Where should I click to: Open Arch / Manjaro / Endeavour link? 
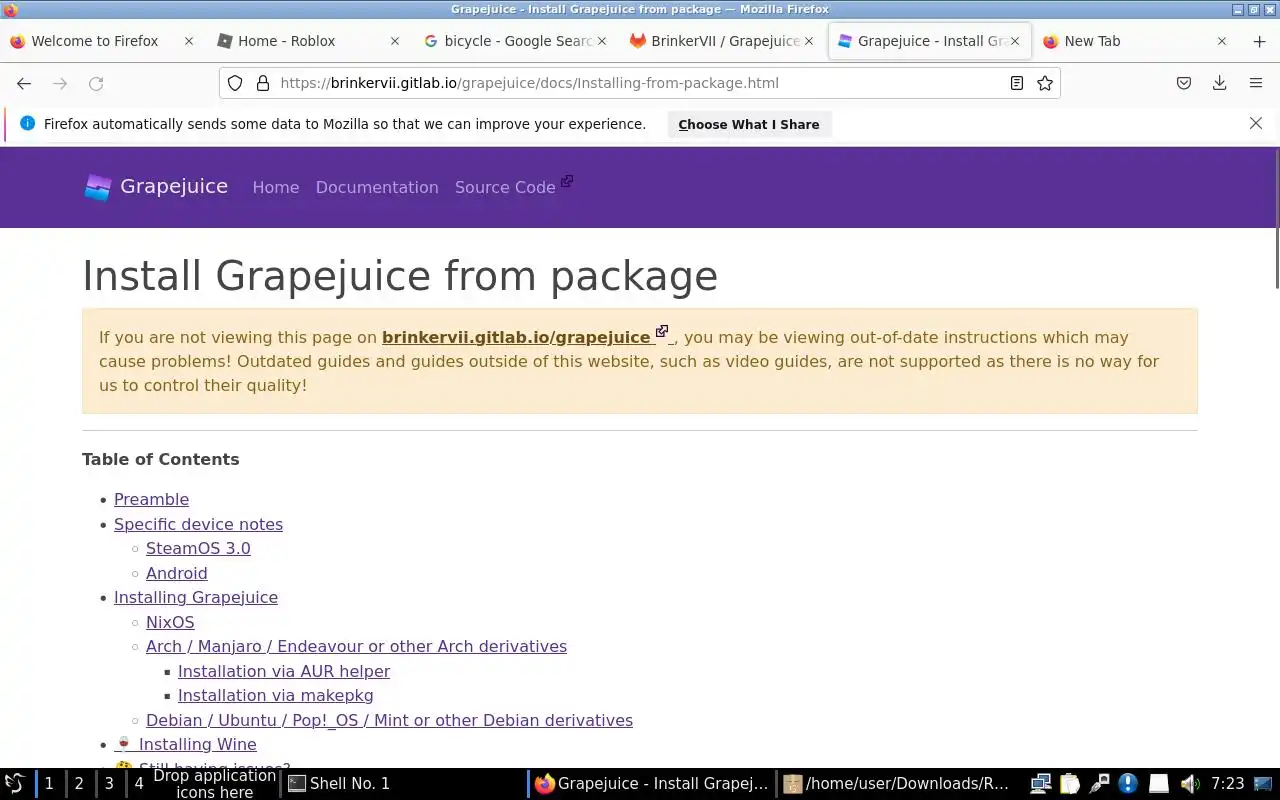[356, 646]
